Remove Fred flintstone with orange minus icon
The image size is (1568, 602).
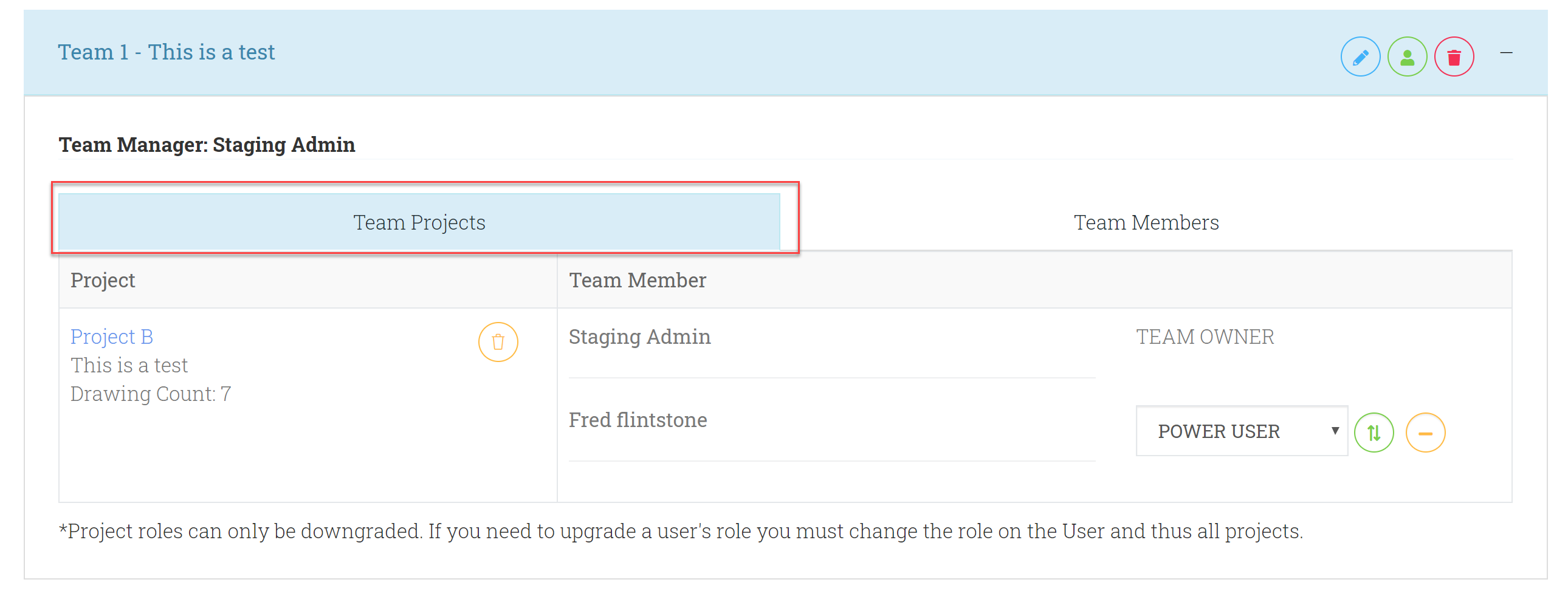point(1425,433)
